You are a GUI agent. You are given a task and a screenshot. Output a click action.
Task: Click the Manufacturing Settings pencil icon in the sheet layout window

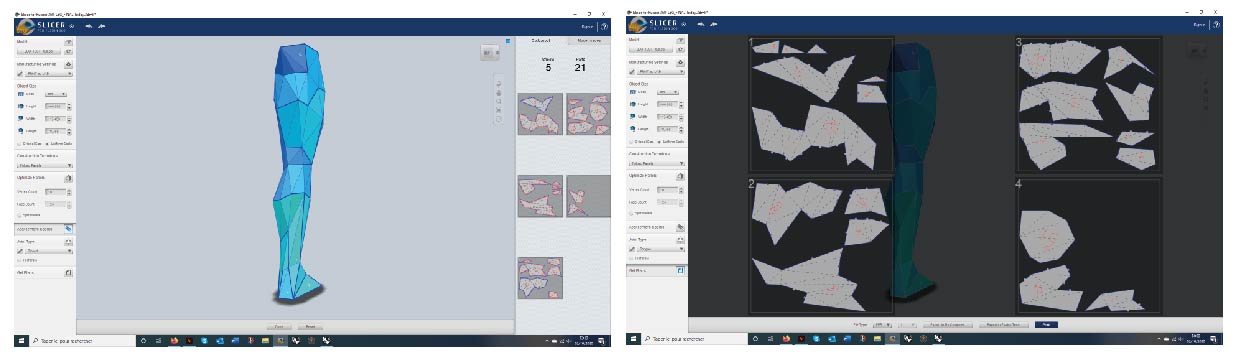pos(631,73)
